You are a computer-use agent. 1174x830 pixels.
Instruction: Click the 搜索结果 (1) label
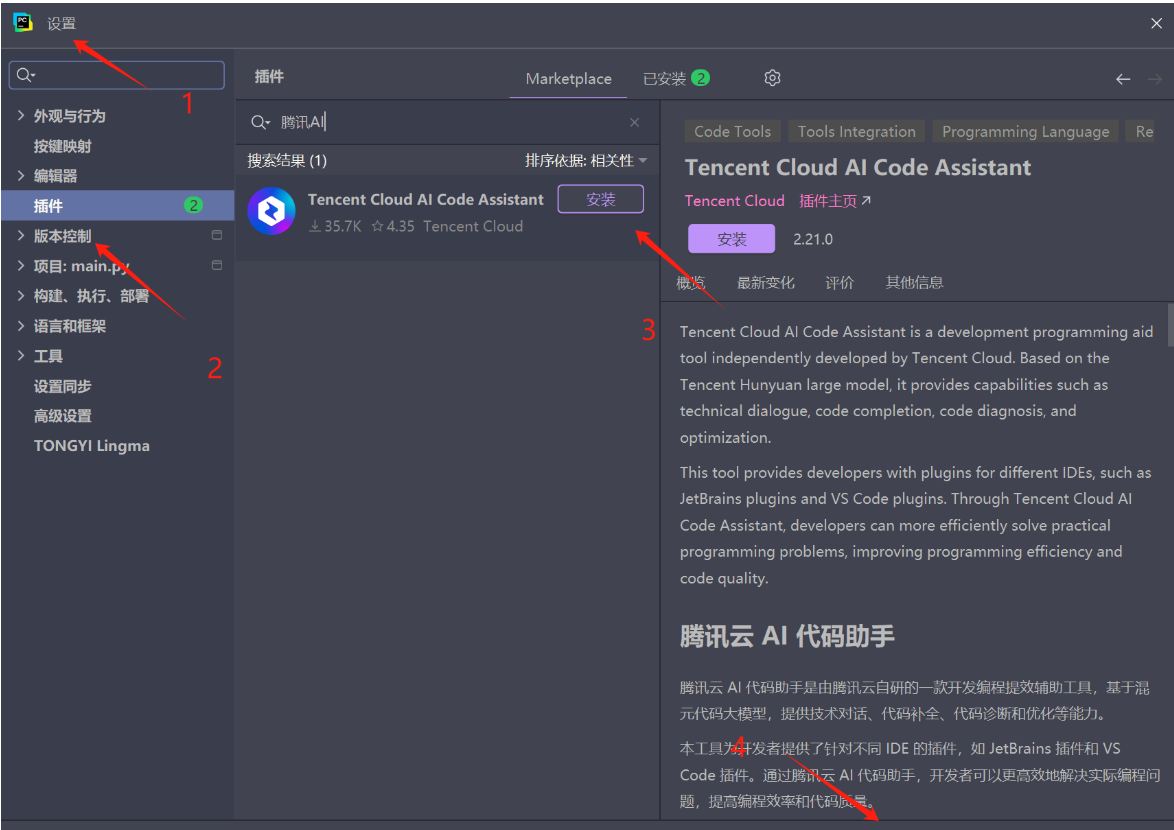287,160
